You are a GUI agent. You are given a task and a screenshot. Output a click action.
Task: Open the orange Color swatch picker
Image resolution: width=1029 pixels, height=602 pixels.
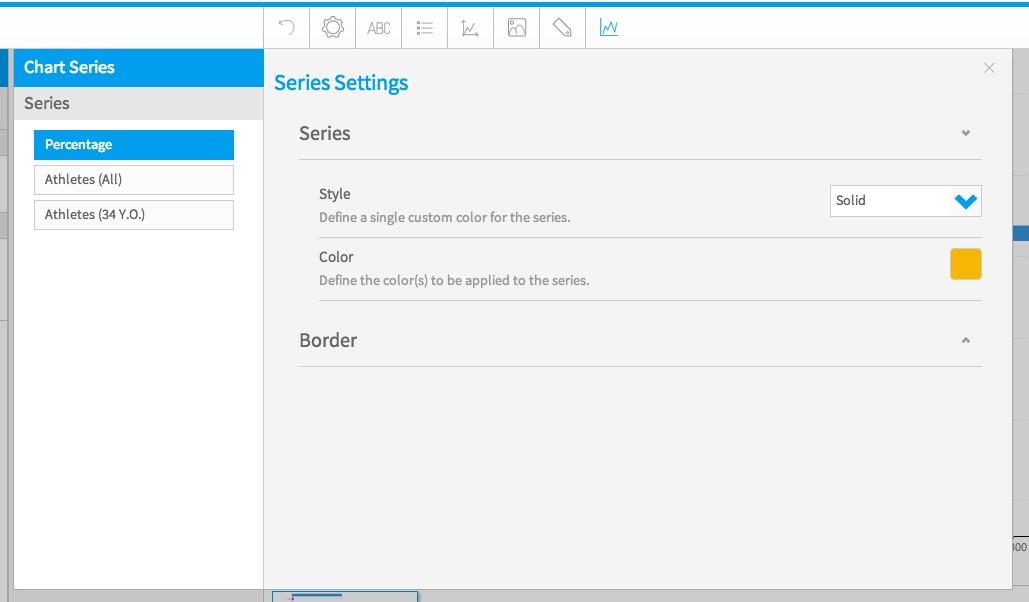(966, 264)
